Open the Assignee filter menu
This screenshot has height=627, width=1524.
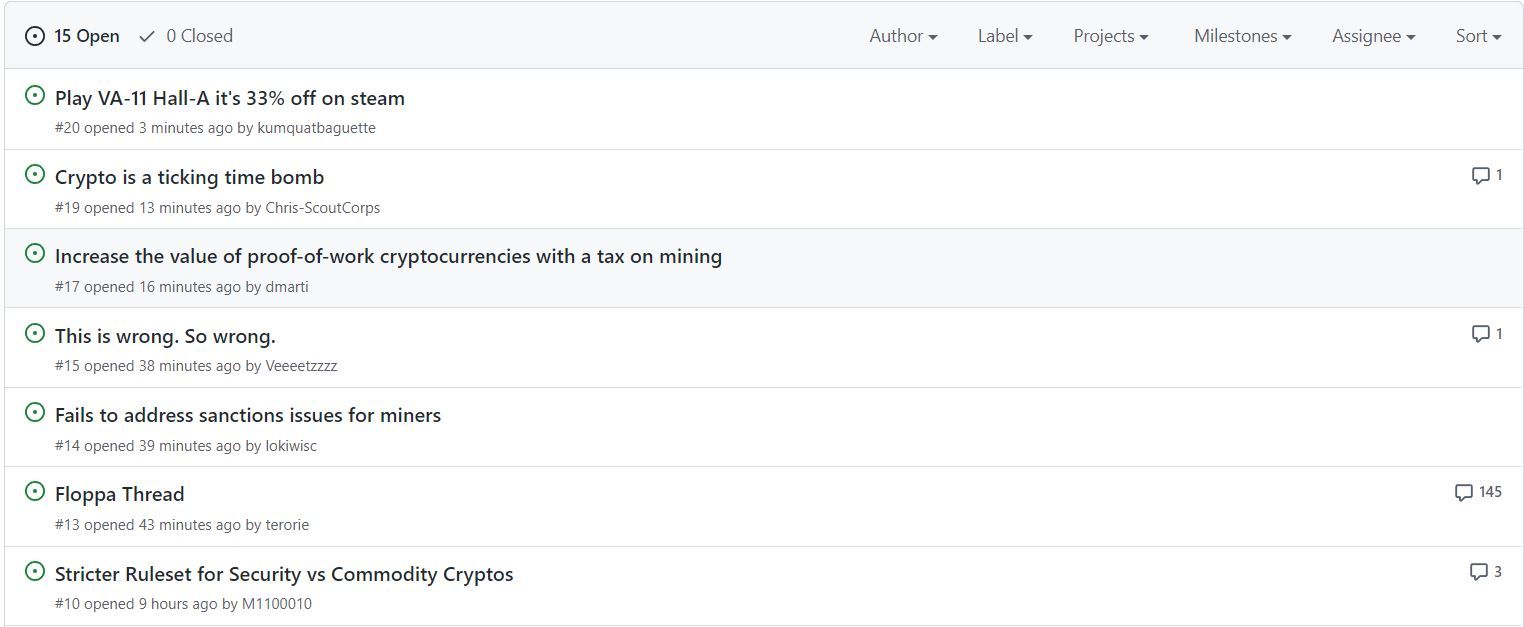(x=1373, y=36)
